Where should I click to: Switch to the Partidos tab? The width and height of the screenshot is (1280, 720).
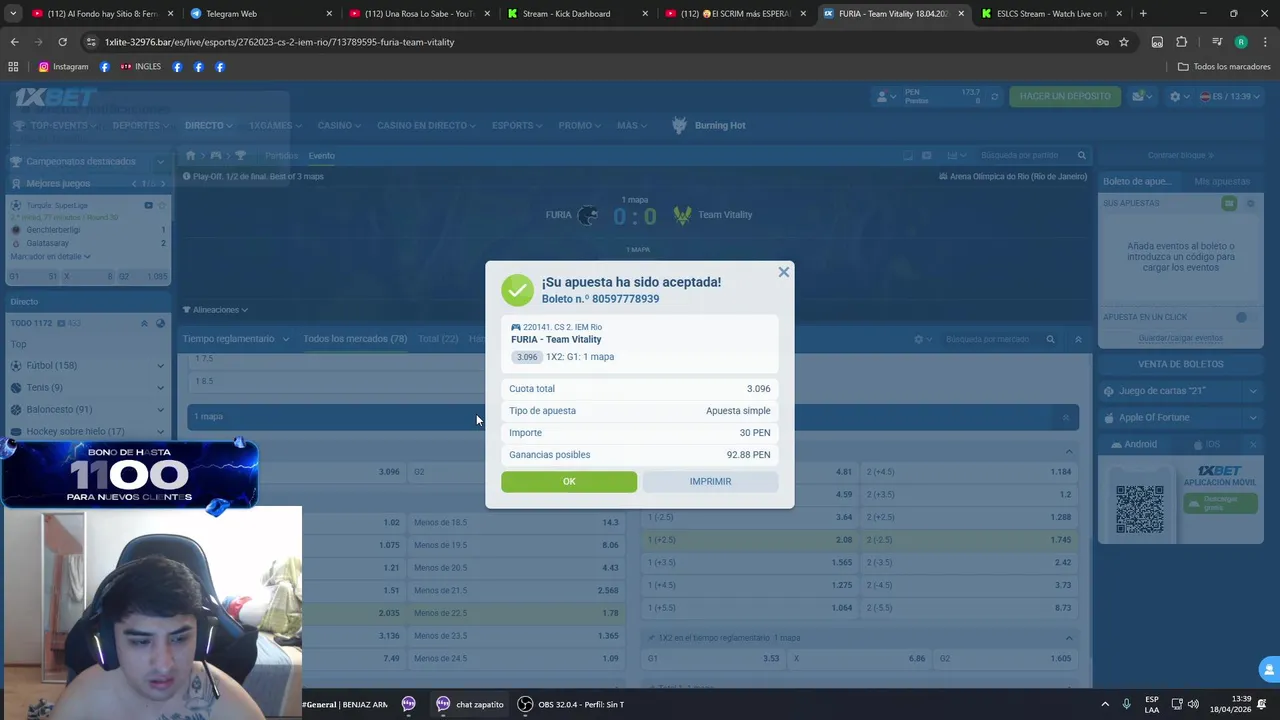pyautogui.click(x=281, y=156)
